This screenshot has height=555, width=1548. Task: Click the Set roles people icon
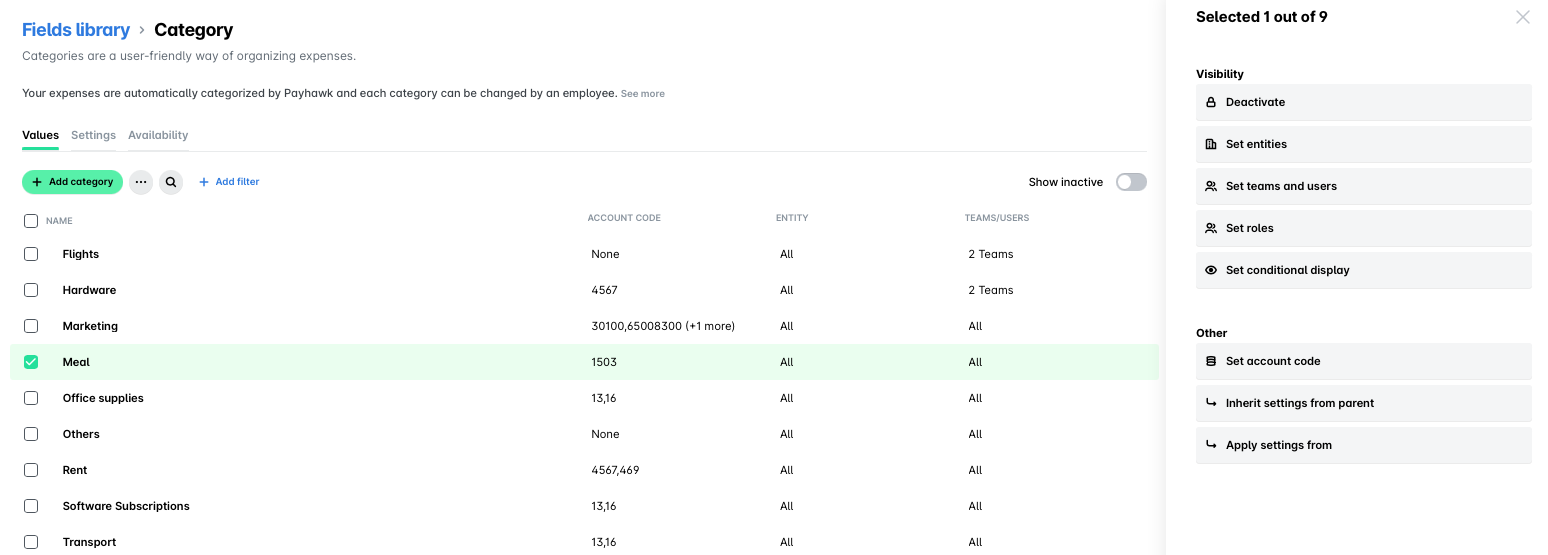1211,228
